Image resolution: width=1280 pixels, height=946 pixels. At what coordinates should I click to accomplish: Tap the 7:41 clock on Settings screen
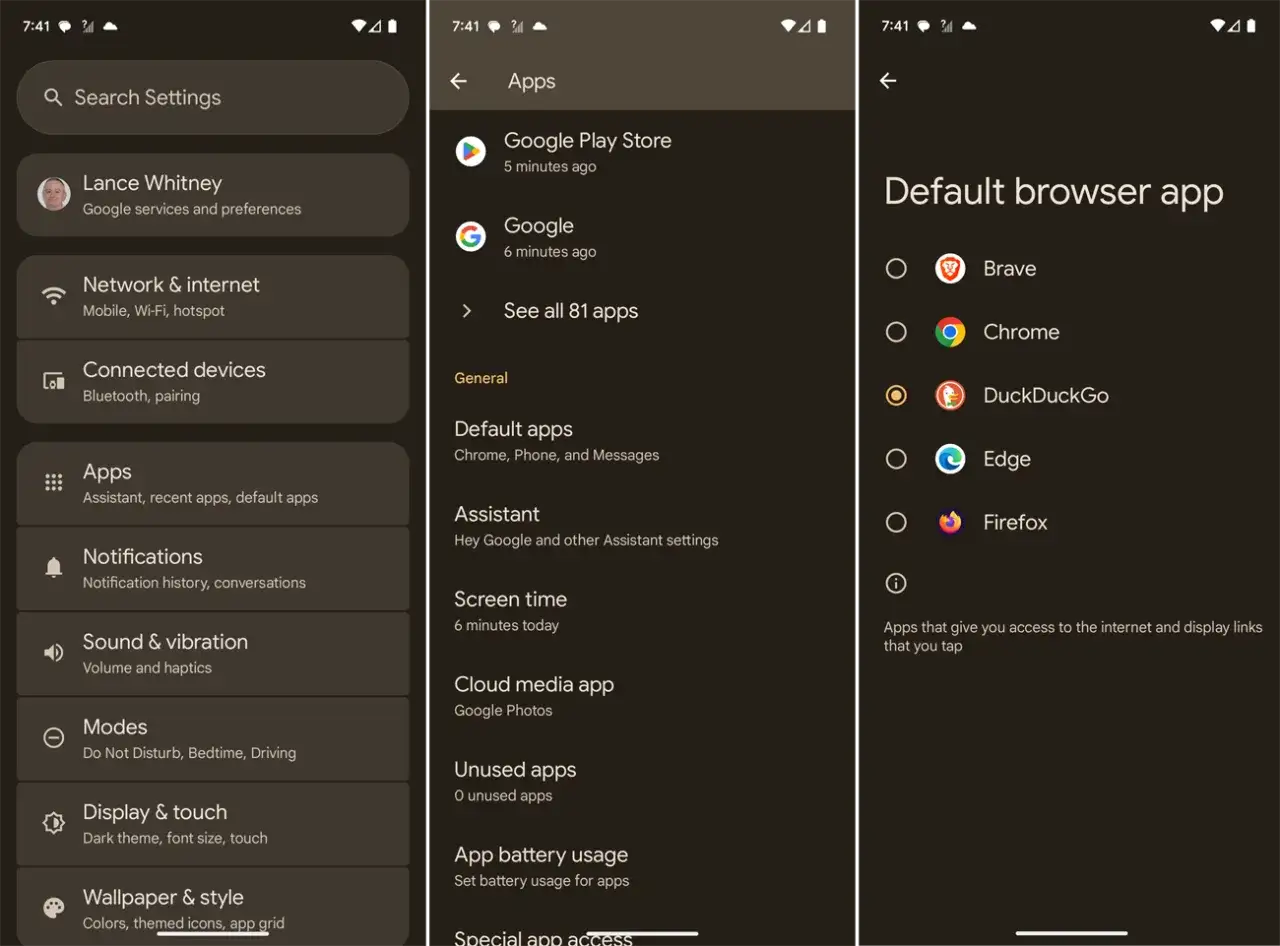pyautogui.click(x=36, y=26)
